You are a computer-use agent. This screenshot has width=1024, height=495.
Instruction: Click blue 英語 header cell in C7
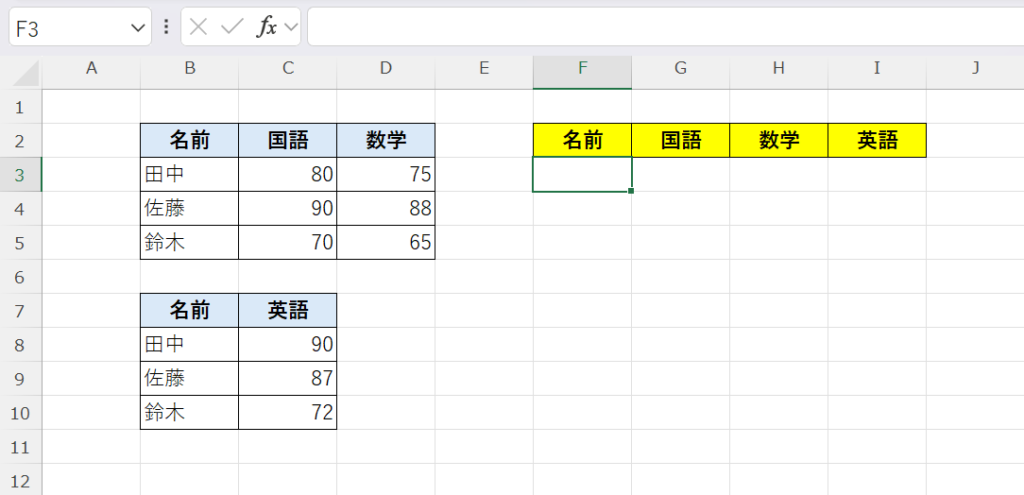[x=288, y=311]
